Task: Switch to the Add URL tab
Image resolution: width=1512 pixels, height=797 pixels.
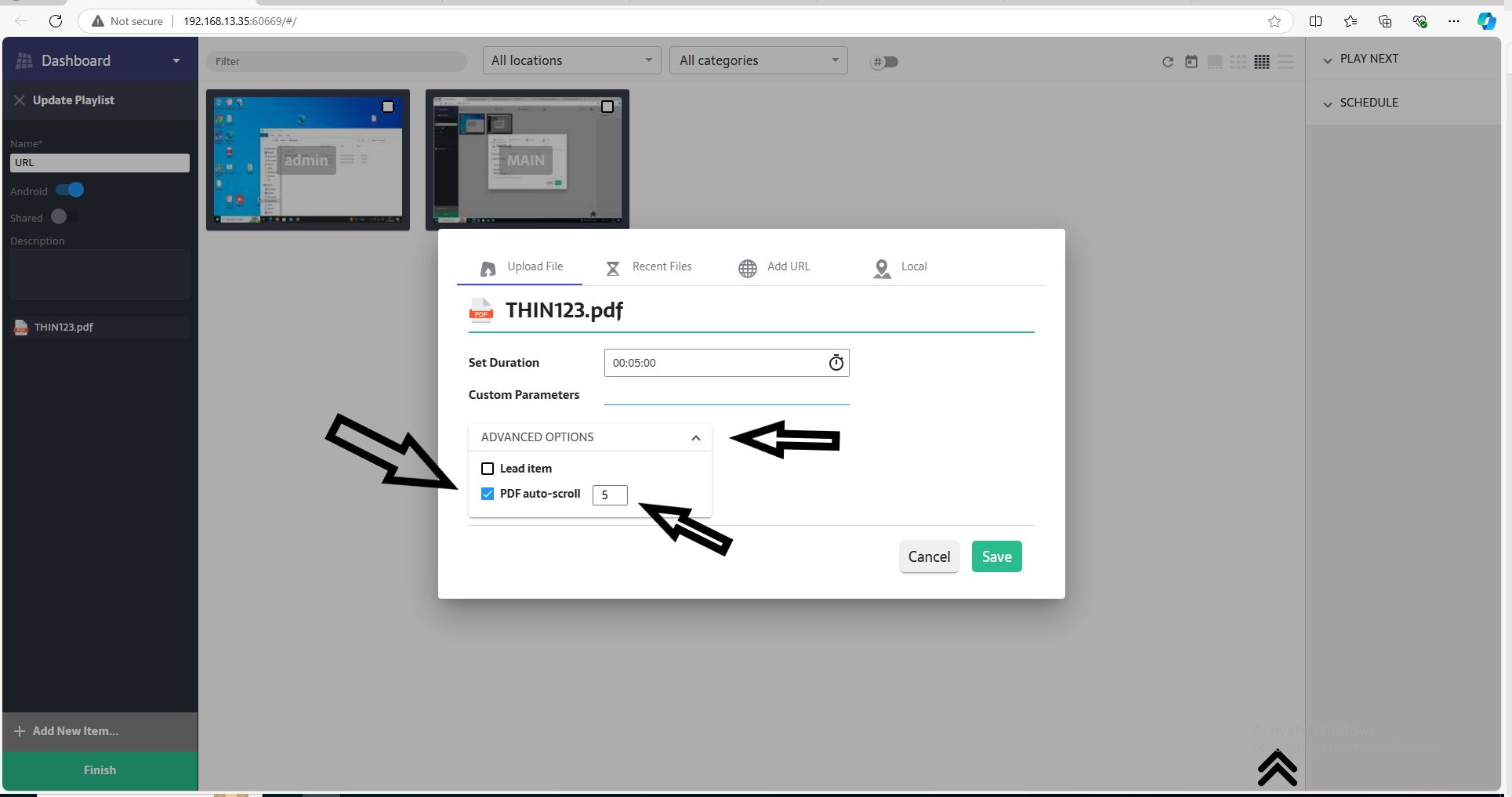Action: (774, 267)
